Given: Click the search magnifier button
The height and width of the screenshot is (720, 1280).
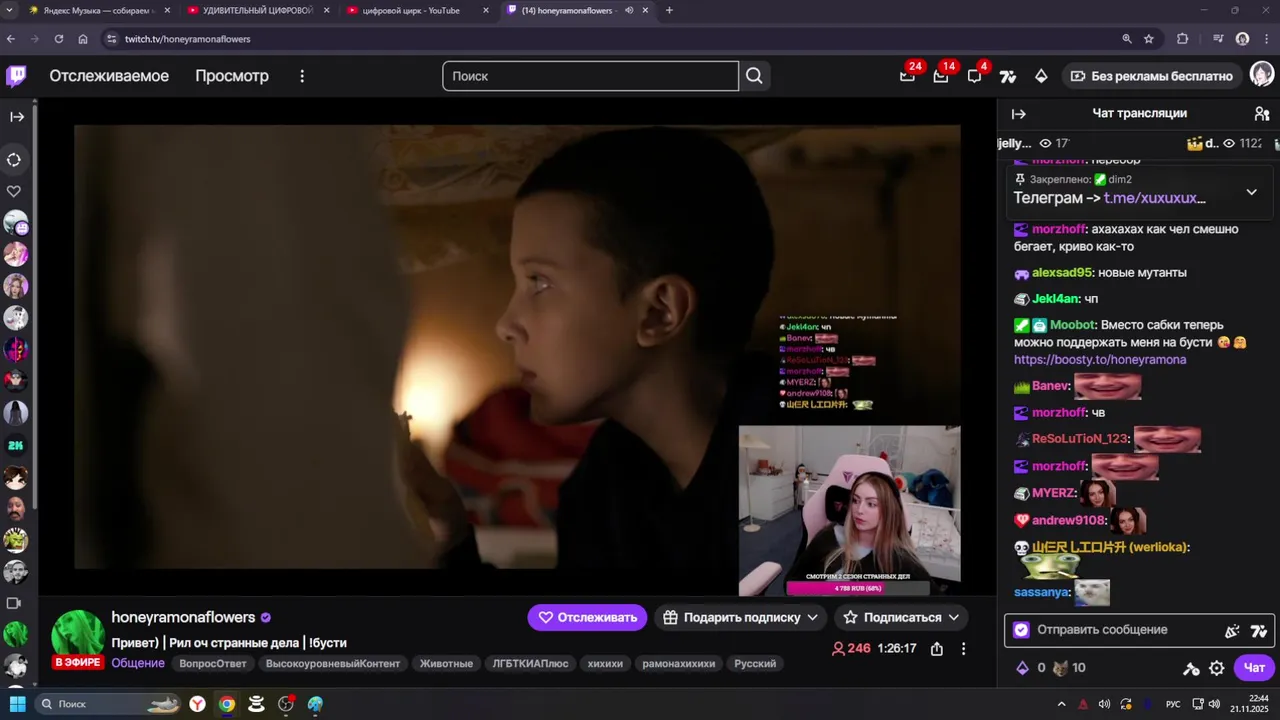Looking at the screenshot, I should [754, 76].
